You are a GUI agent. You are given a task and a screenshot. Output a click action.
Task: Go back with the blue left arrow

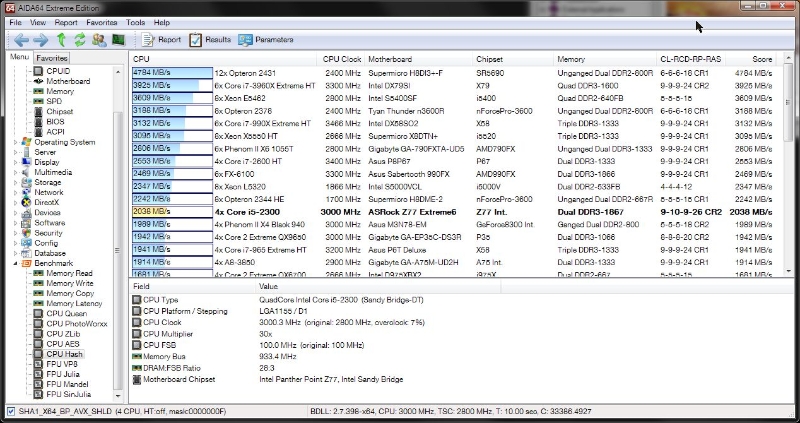[x=21, y=39]
